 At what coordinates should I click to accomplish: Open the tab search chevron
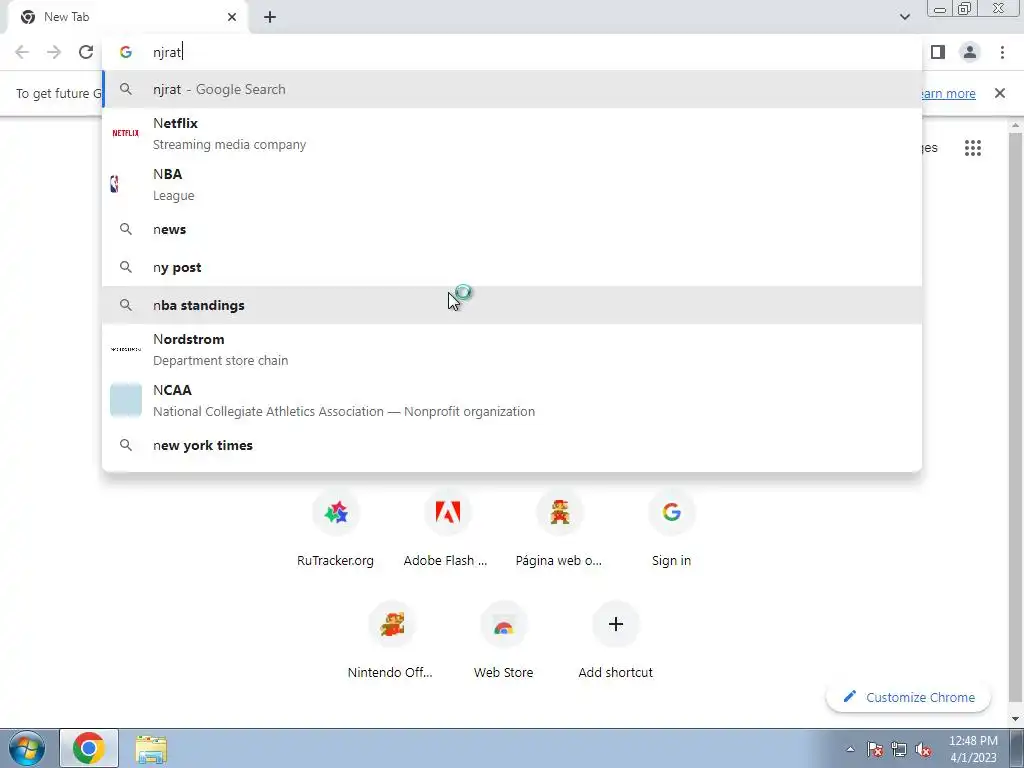pyautogui.click(x=904, y=17)
